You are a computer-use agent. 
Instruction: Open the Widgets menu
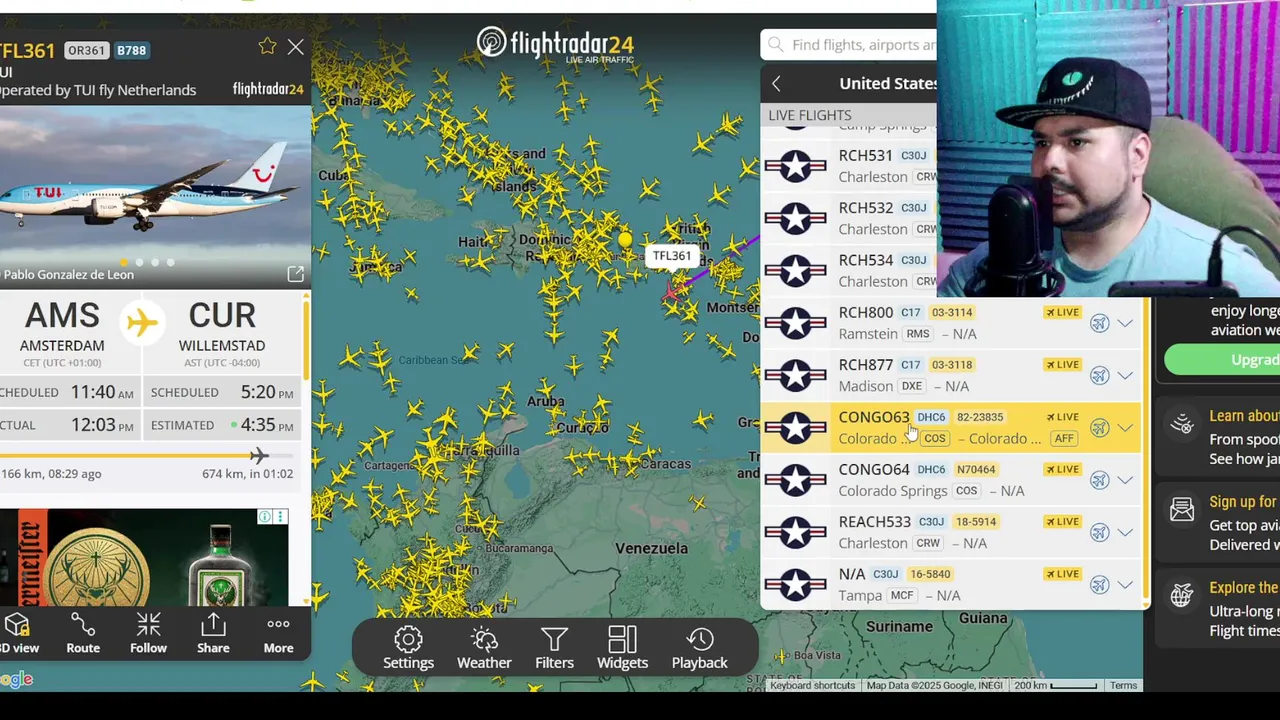[x=622, y=648]
